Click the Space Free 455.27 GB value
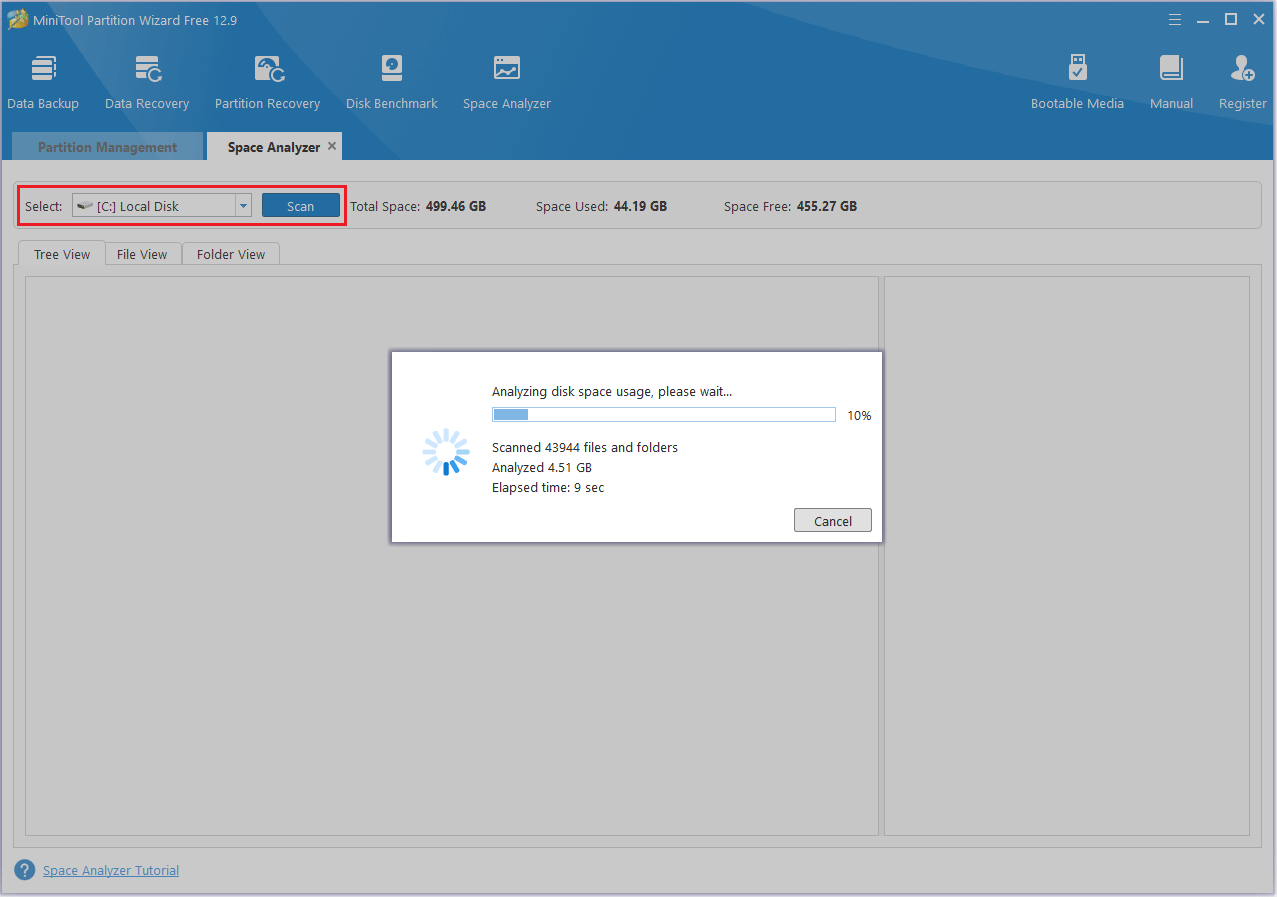 click(x=827, y=207)
